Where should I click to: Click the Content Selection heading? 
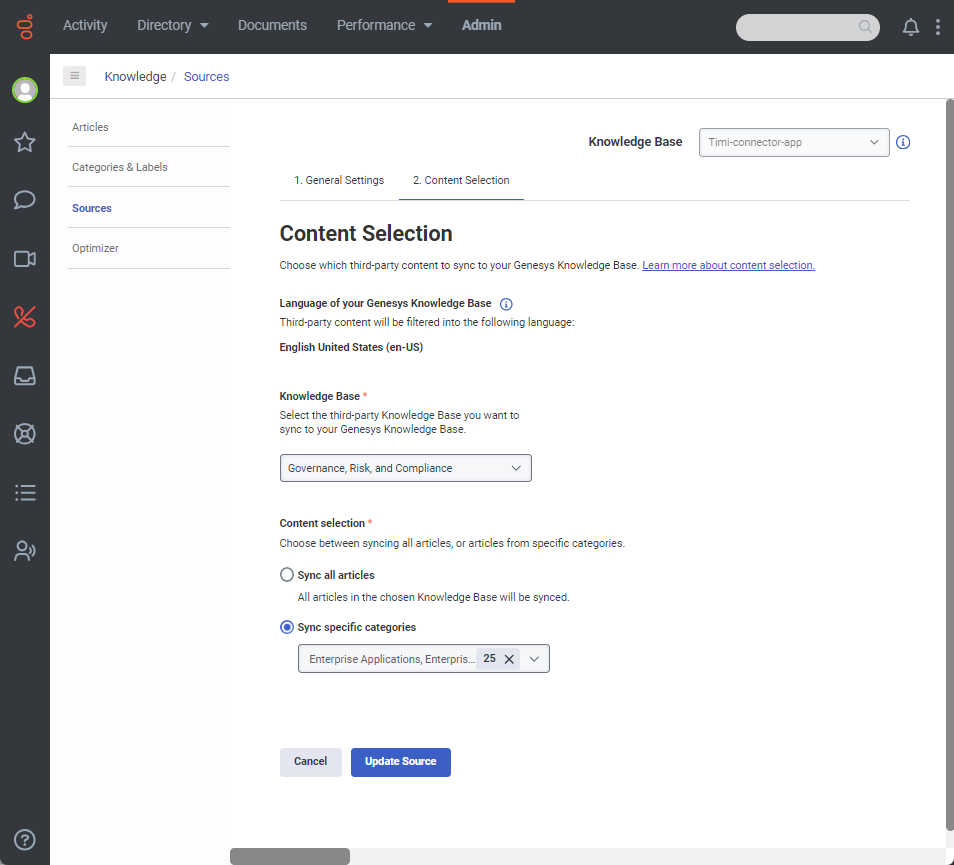click(x=366, y=234)
